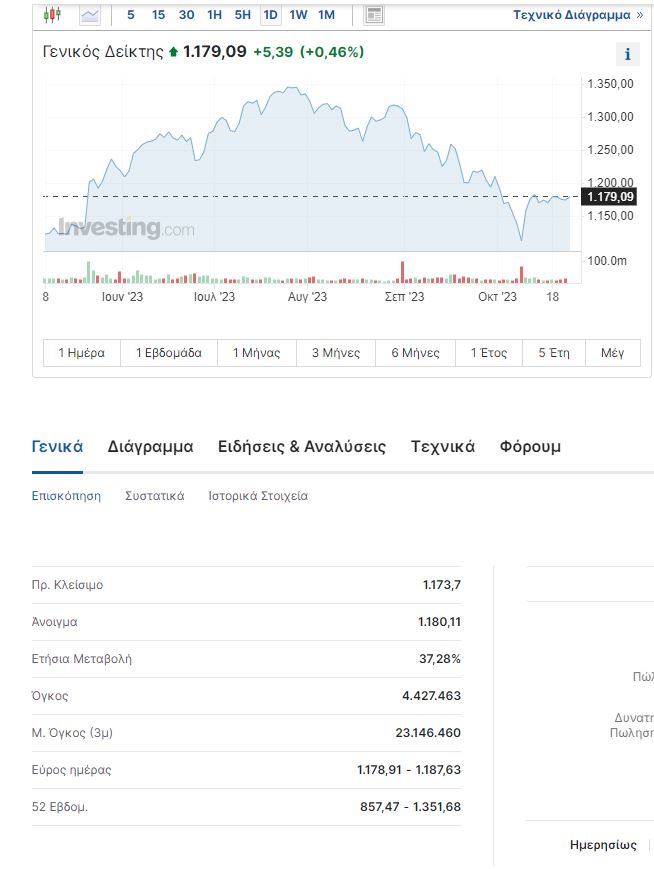Set chart interval to 5 minutes
654x869 pixels.
pos(131,15)
